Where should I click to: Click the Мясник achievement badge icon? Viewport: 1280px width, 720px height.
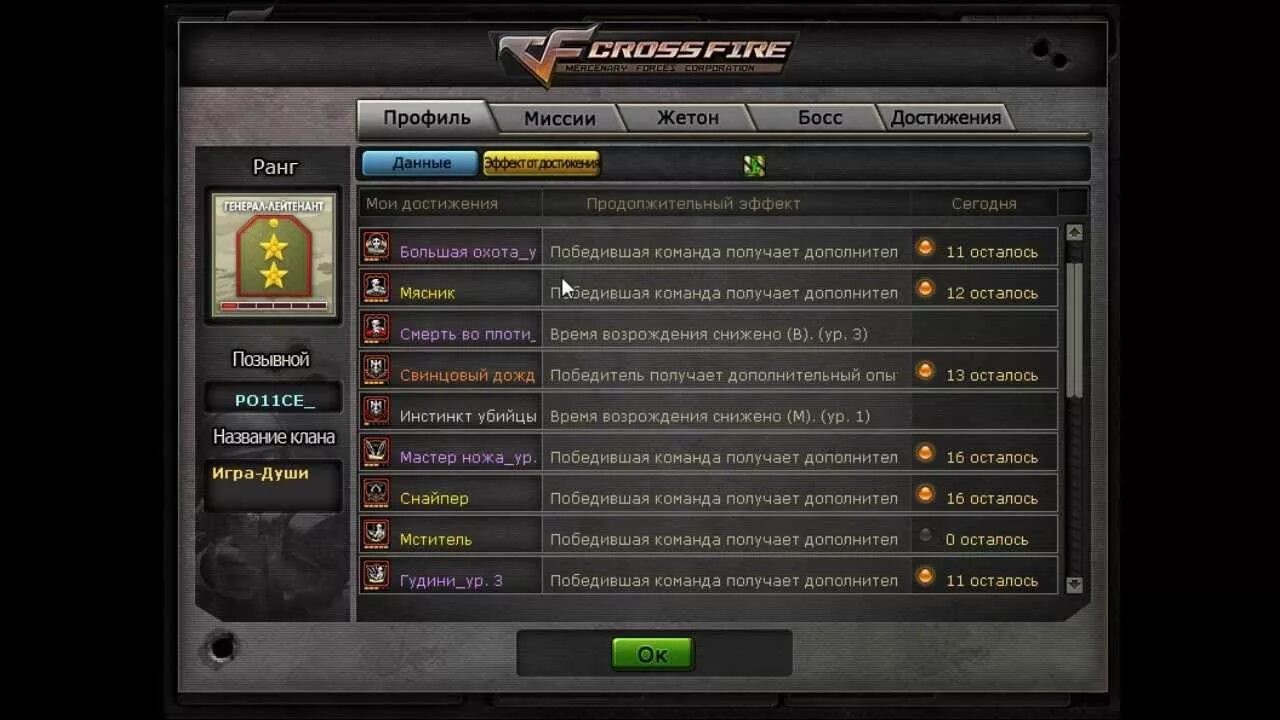coord(376,287)
